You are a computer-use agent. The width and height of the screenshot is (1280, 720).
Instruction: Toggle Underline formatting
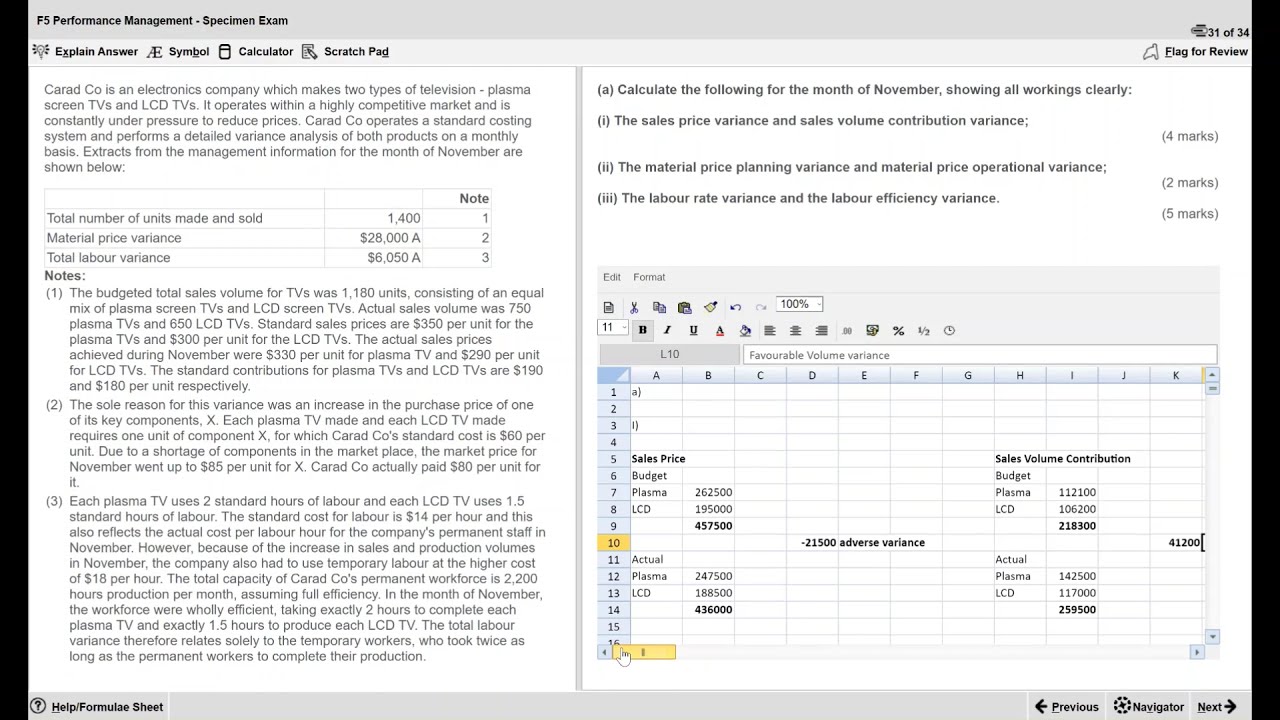click(693, 330)
